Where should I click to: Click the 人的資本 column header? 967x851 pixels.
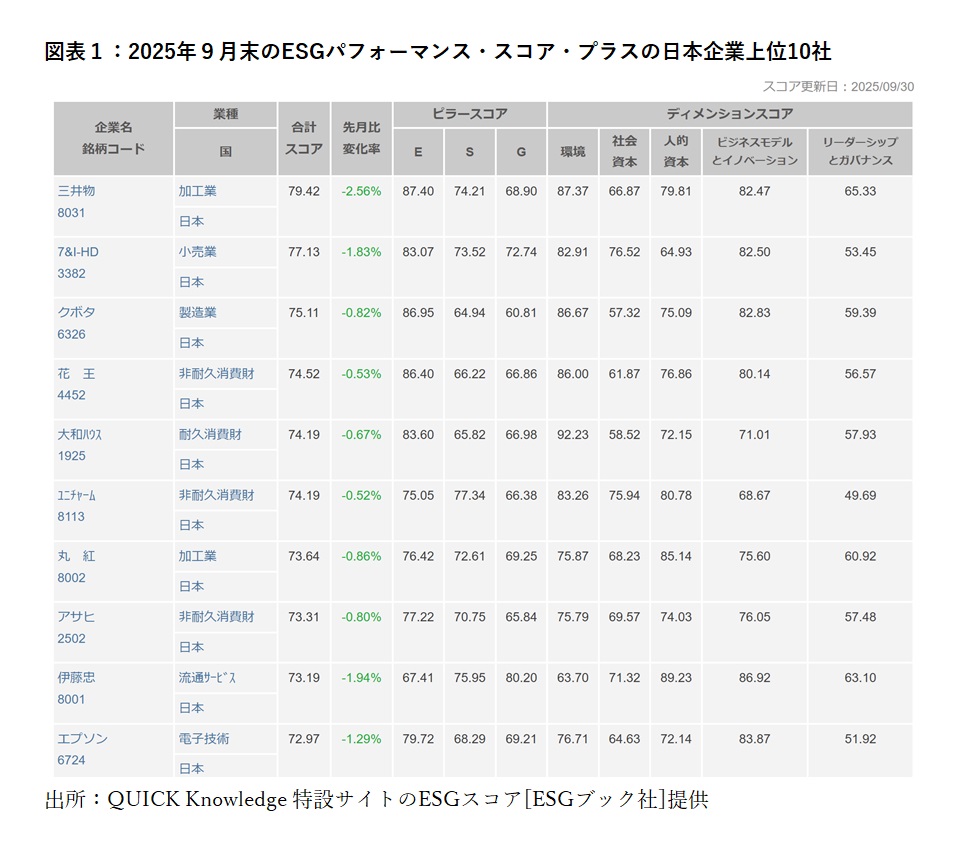click(x=676, y=151)
